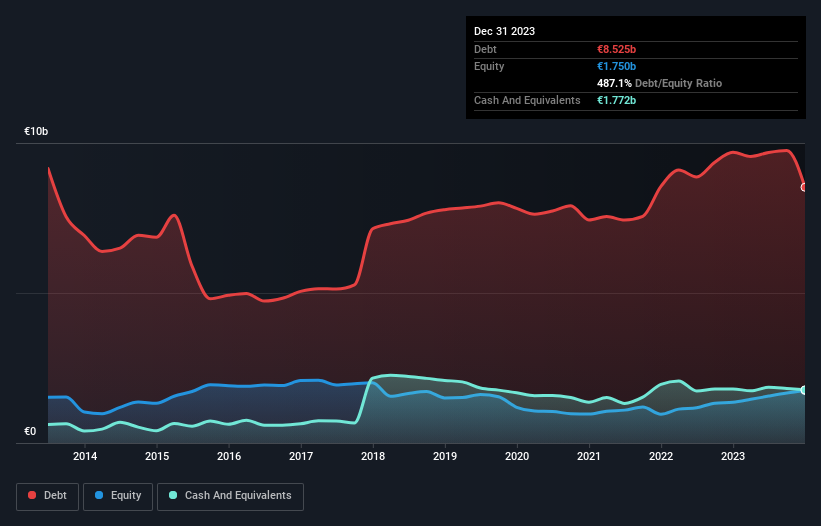The height and width of the screenshot is (526, 821).
Task: Click the Dec 31 2023 tooltip date
Action: click(x=504, y=31)
